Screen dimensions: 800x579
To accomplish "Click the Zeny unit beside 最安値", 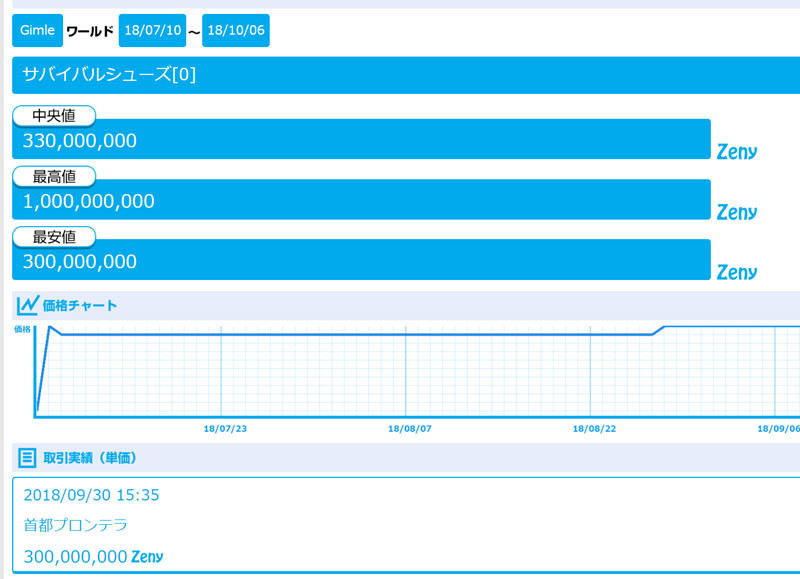I will coord(737,272).
